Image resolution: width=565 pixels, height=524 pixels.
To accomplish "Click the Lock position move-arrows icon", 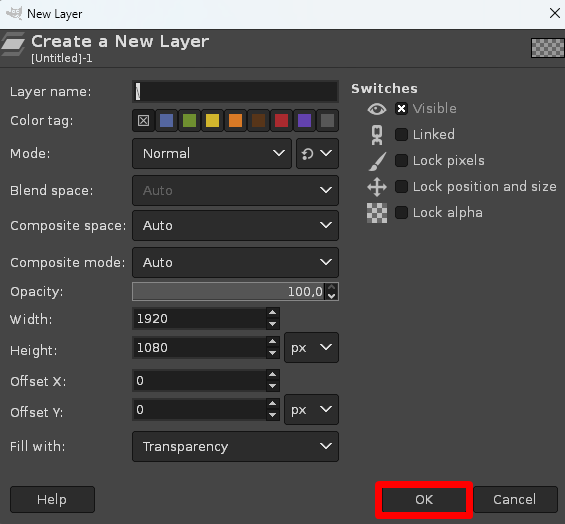I will tap(377, 187).
